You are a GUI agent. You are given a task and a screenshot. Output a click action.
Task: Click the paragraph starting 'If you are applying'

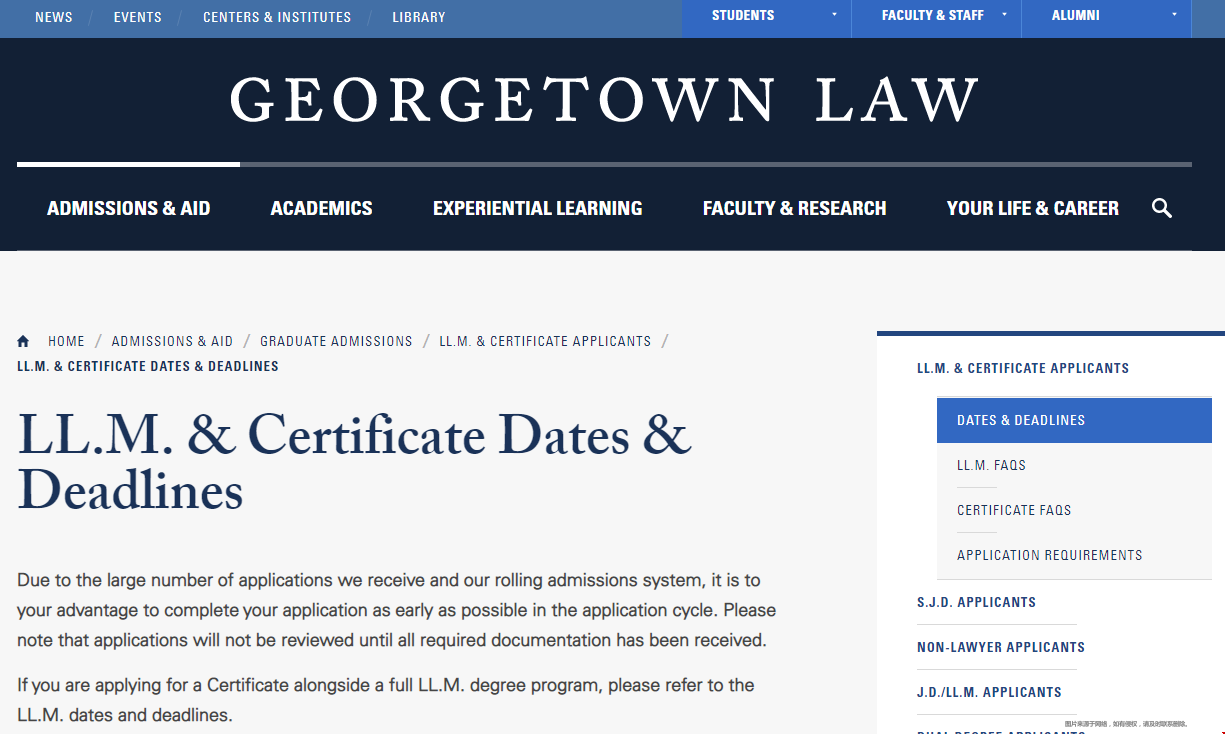(386, 700)
